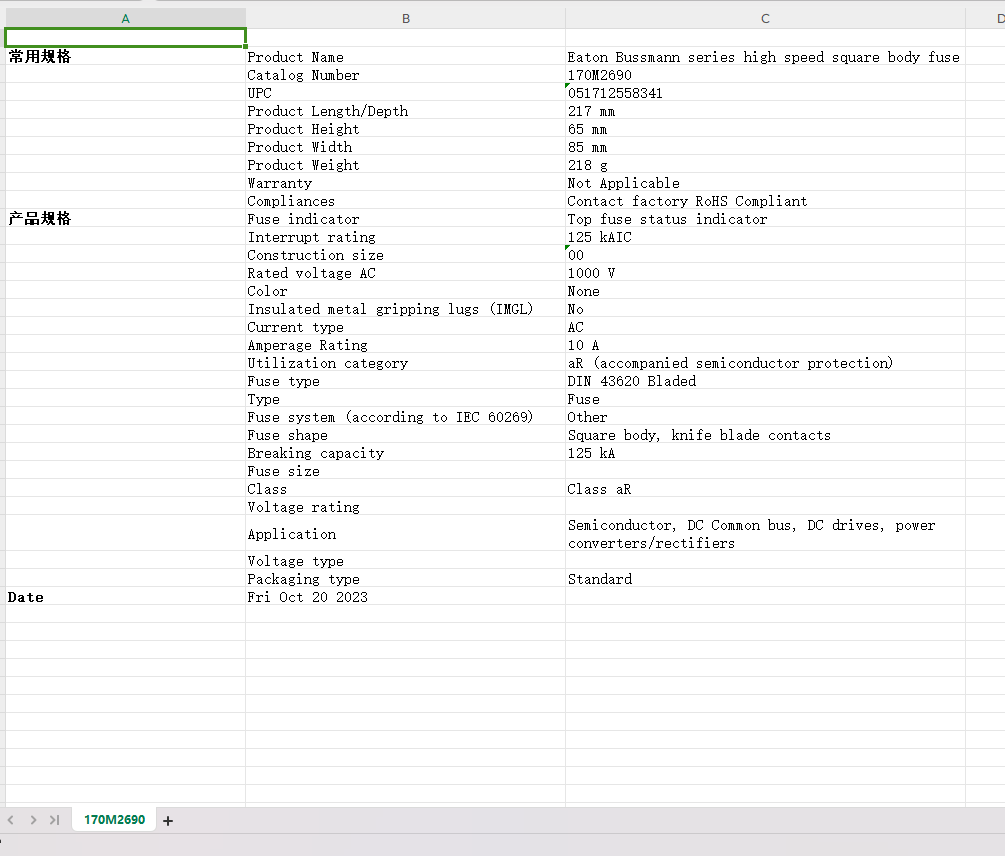
Task: Select the 1000 V value
Action: 765,273
